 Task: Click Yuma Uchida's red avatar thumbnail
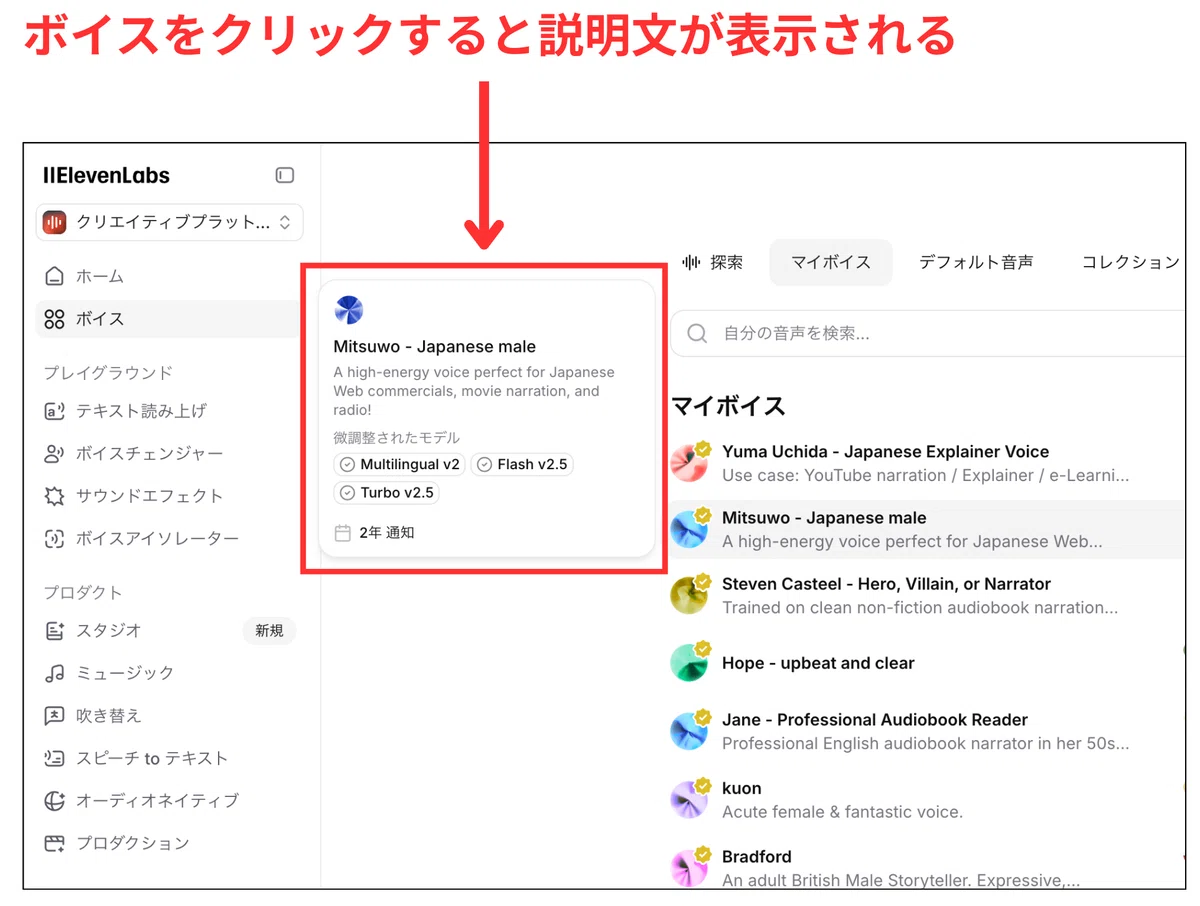pyautogui.click(x=689, y=463)
